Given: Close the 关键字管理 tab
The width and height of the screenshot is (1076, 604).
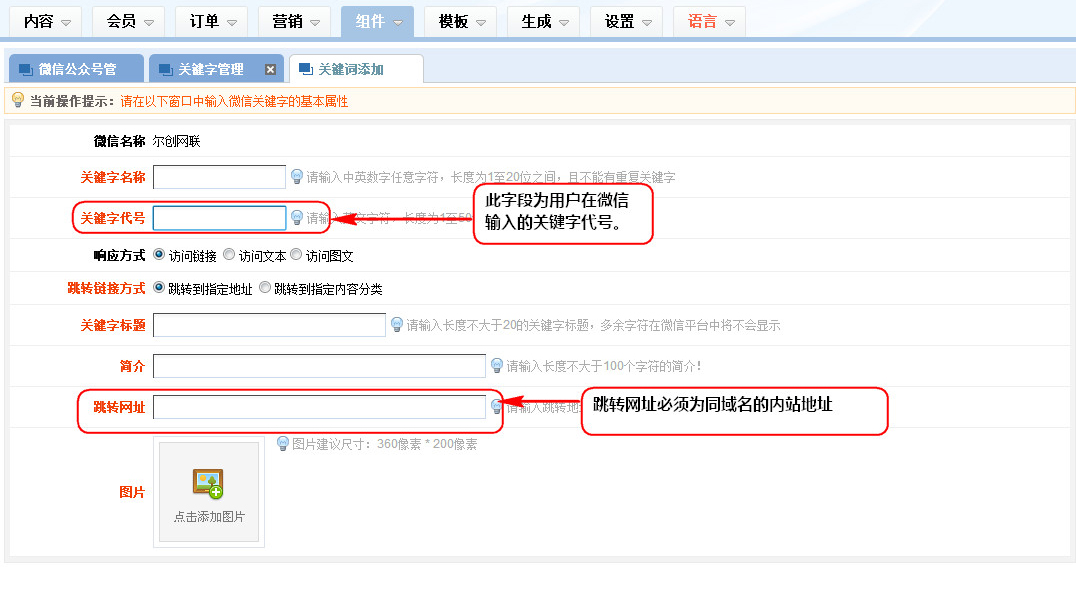Looking at the screenshot, I should 270,69.
